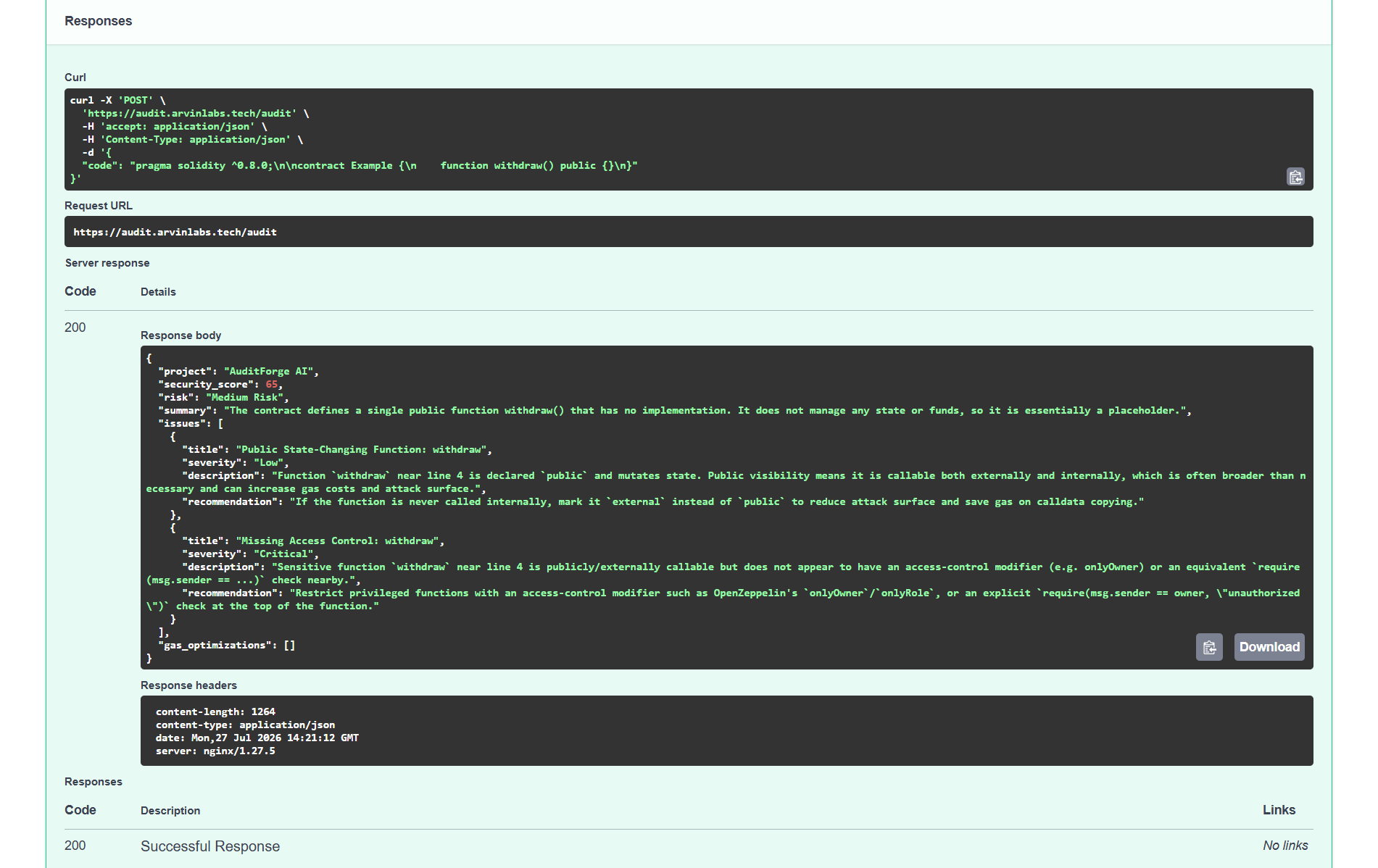Image resolution: width=1378 pixels, height=868 pixels.
Task: Click the Response headers block
Action: 726,730
